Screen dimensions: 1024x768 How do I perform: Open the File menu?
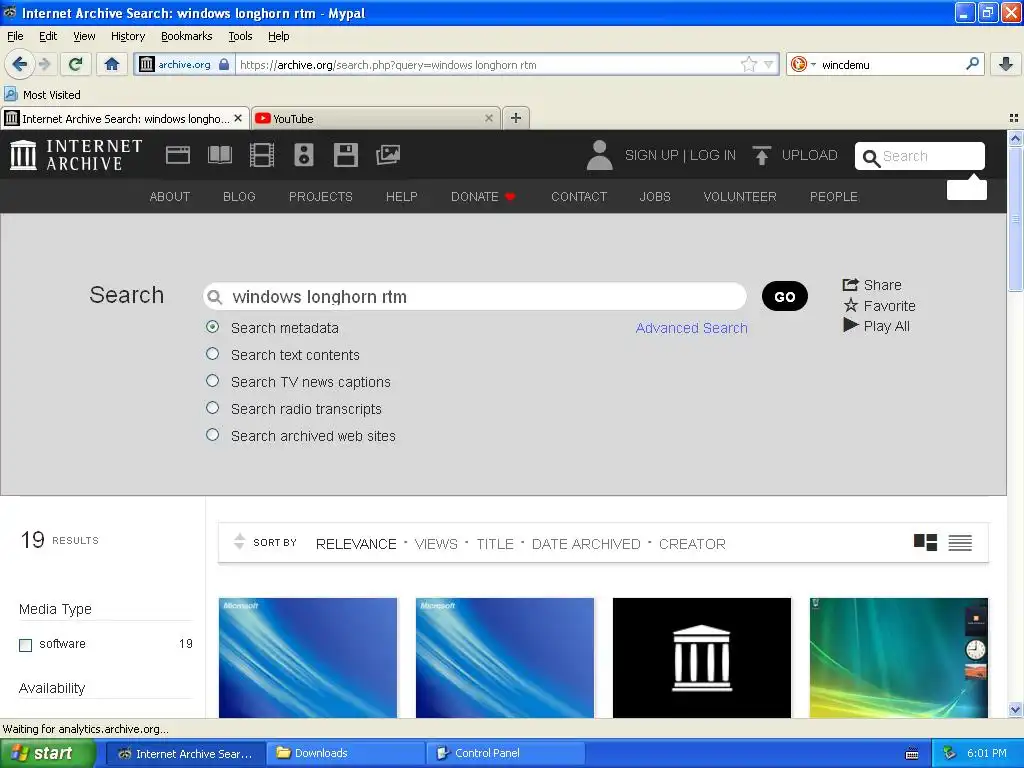pyautogui.click(x=15, y=36)
